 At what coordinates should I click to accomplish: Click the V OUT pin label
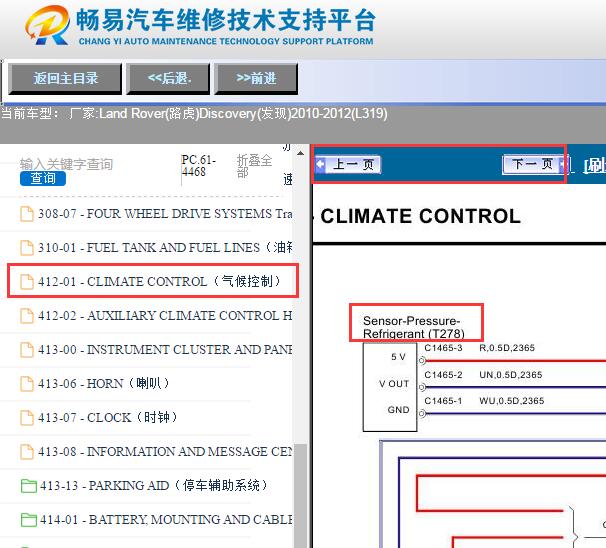click(x=394, y=384)
